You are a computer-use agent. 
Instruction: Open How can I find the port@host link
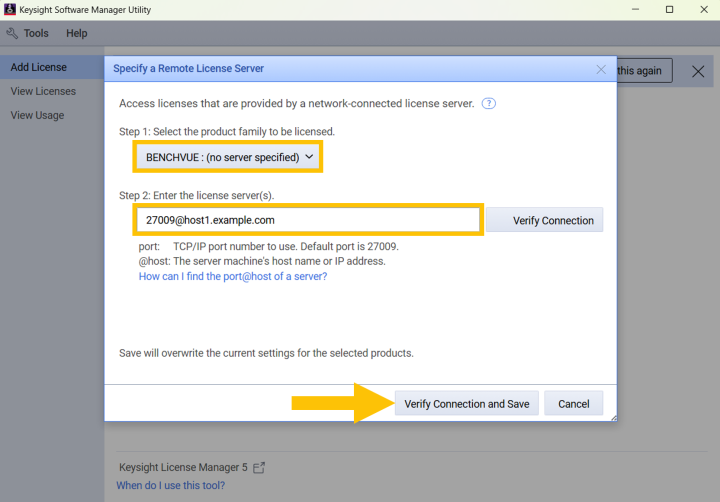[x=233, y=276]
